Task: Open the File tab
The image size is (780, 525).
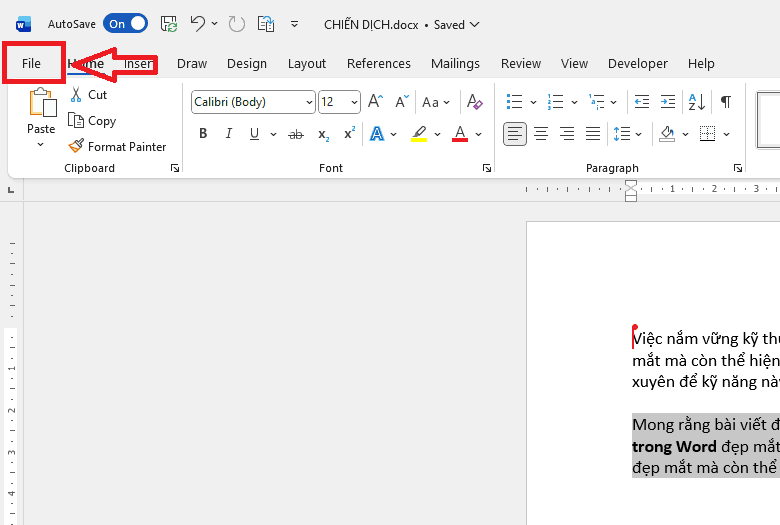Action: (32, 63)
